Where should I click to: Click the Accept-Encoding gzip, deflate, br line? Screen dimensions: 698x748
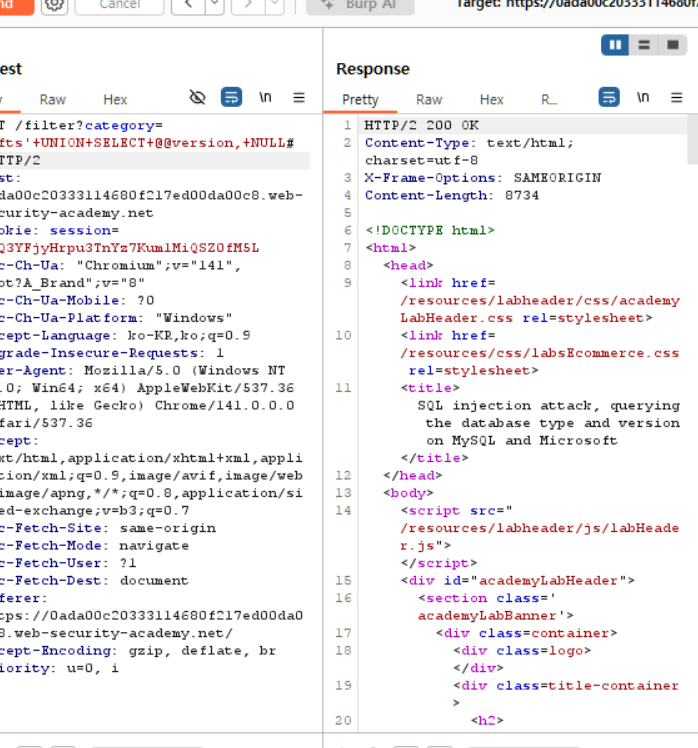[x=138, y=651]
